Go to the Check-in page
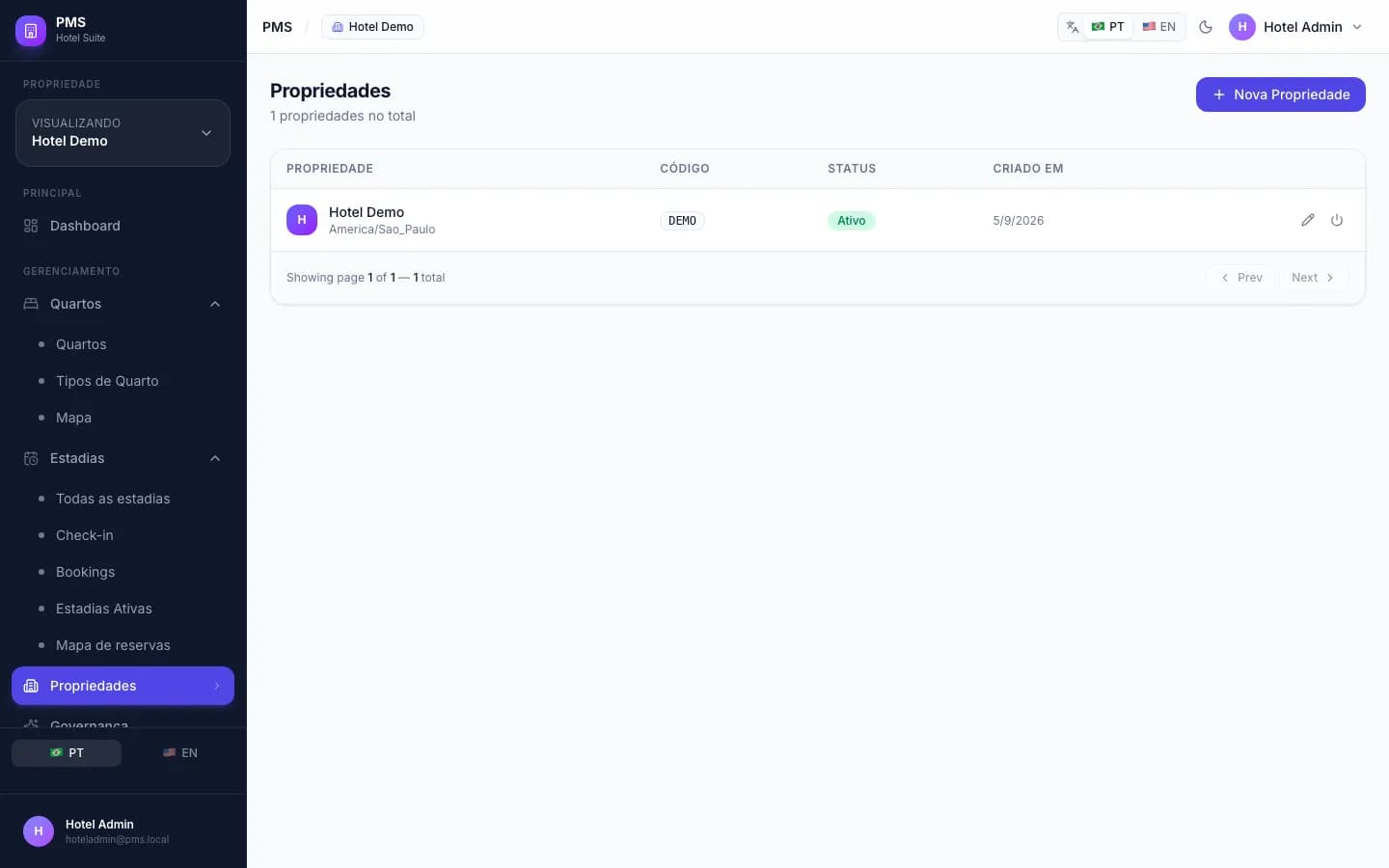 85,535
